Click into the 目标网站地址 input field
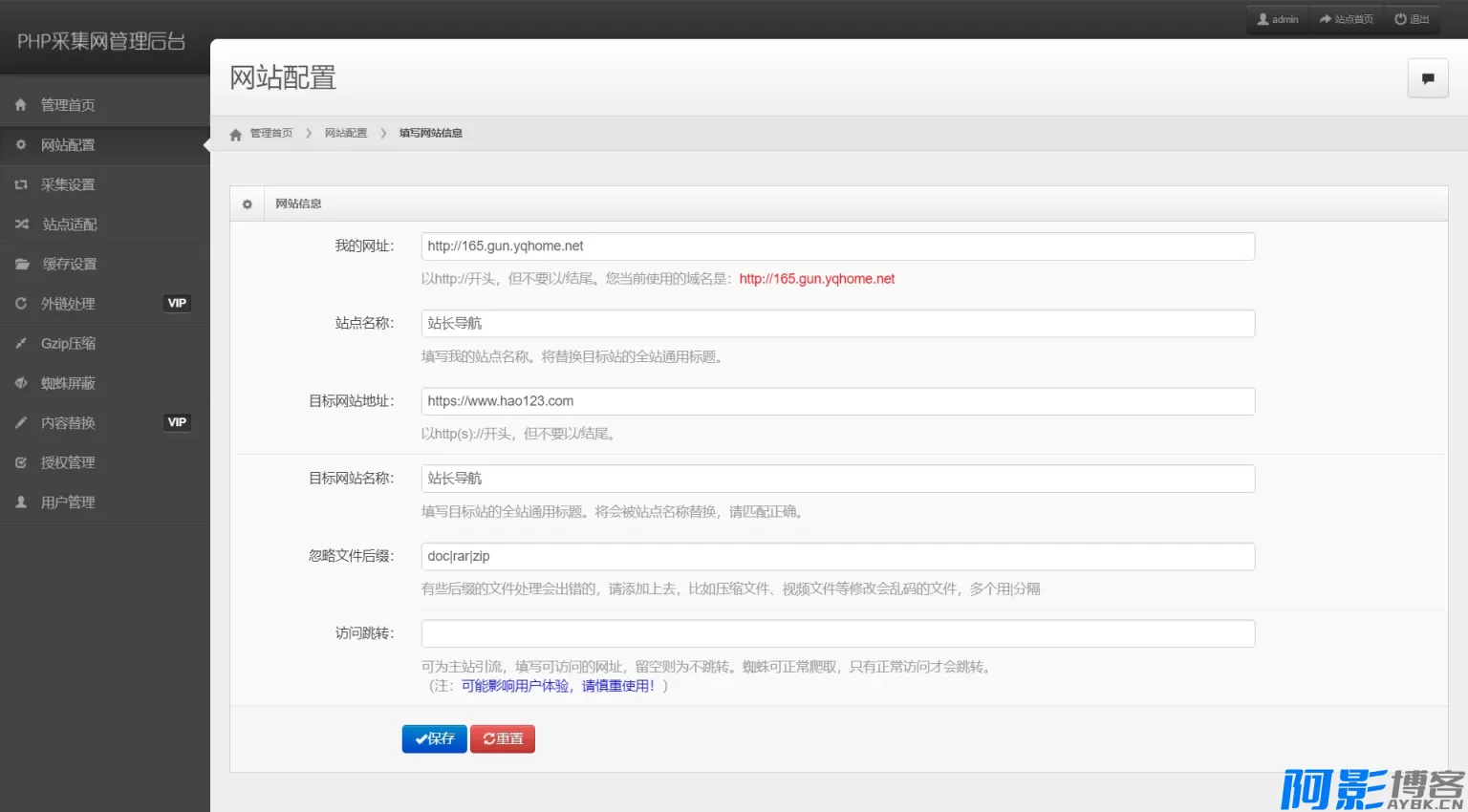Image resolution: width=1468 pixels, height=812 pixels. pos(837,401)
